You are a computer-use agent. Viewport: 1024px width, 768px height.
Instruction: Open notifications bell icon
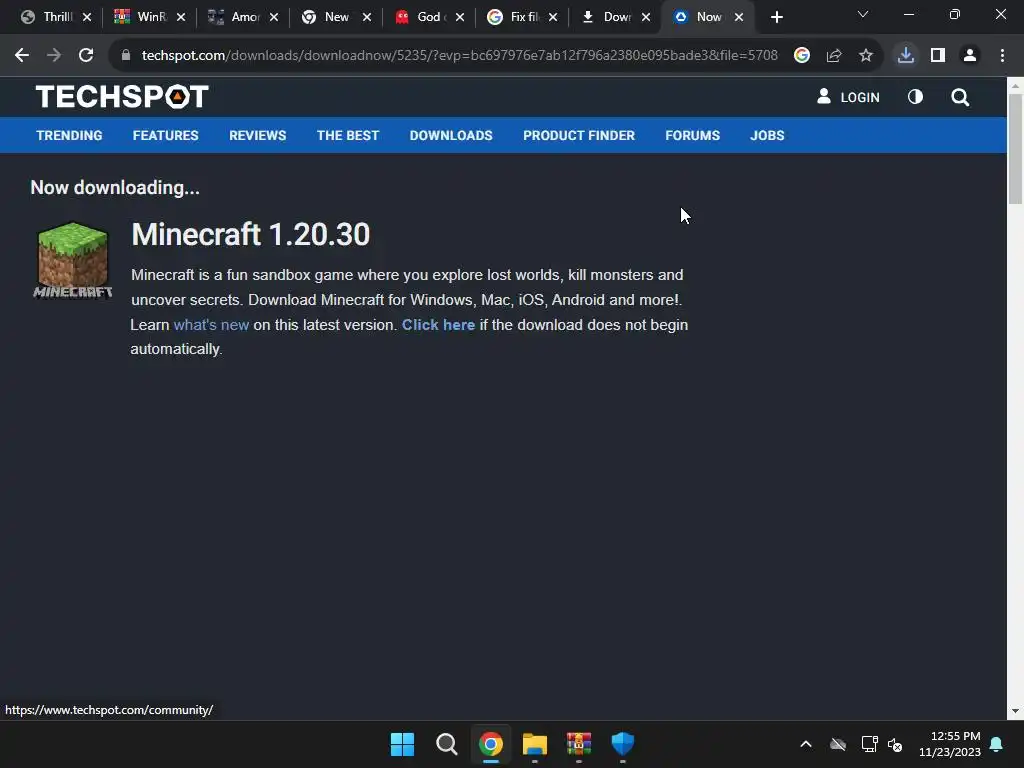click(x=997, y=744)
